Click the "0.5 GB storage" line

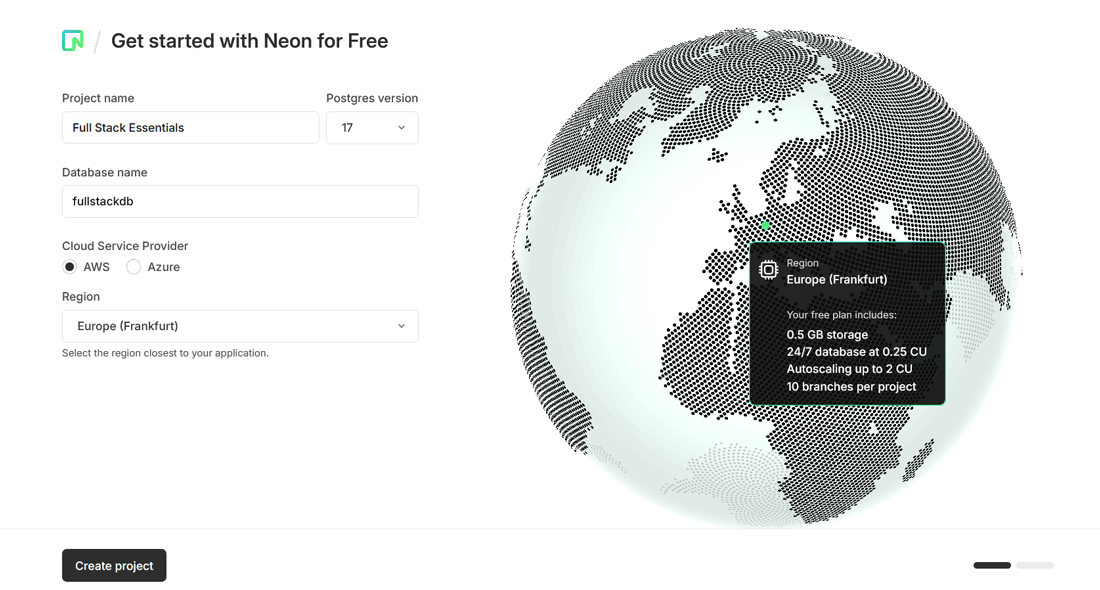827,335
